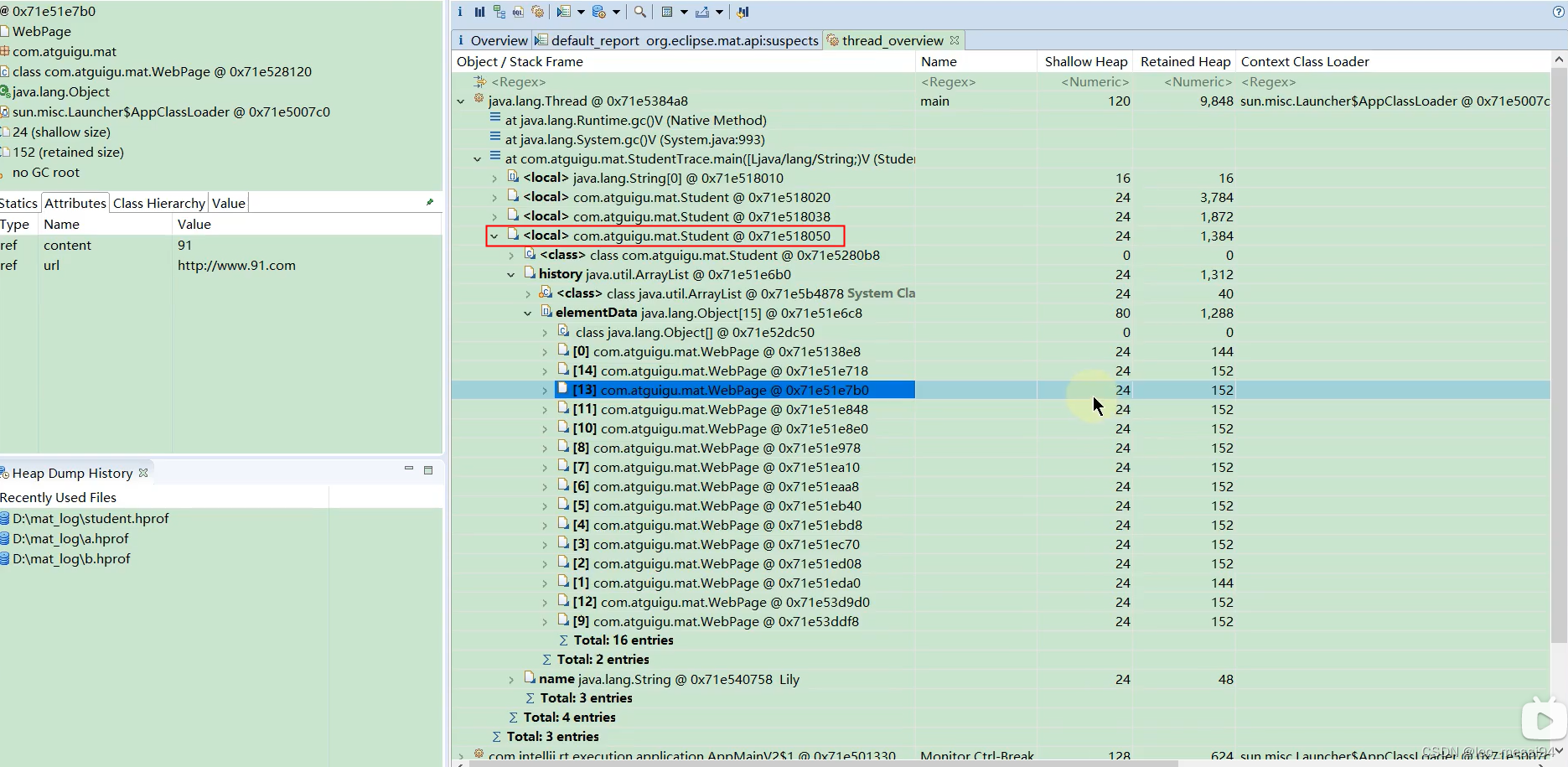
Task: Click the horizontal scrollbar at the bottom
Action: pyautogui.click(x=824, y=763)
